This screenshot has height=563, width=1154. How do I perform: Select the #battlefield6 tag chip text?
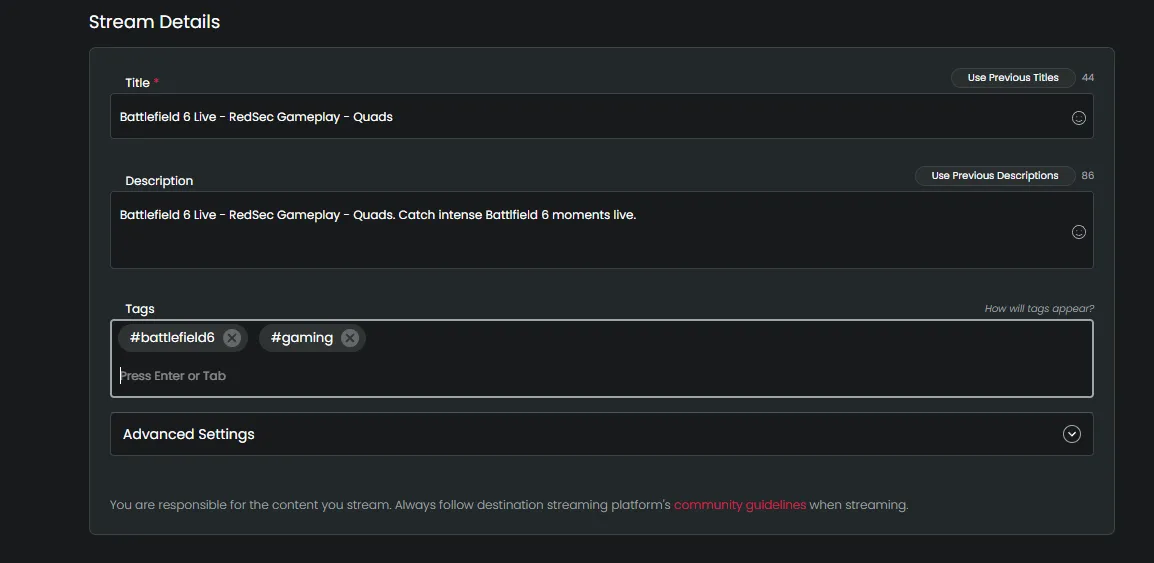(172, 338)
